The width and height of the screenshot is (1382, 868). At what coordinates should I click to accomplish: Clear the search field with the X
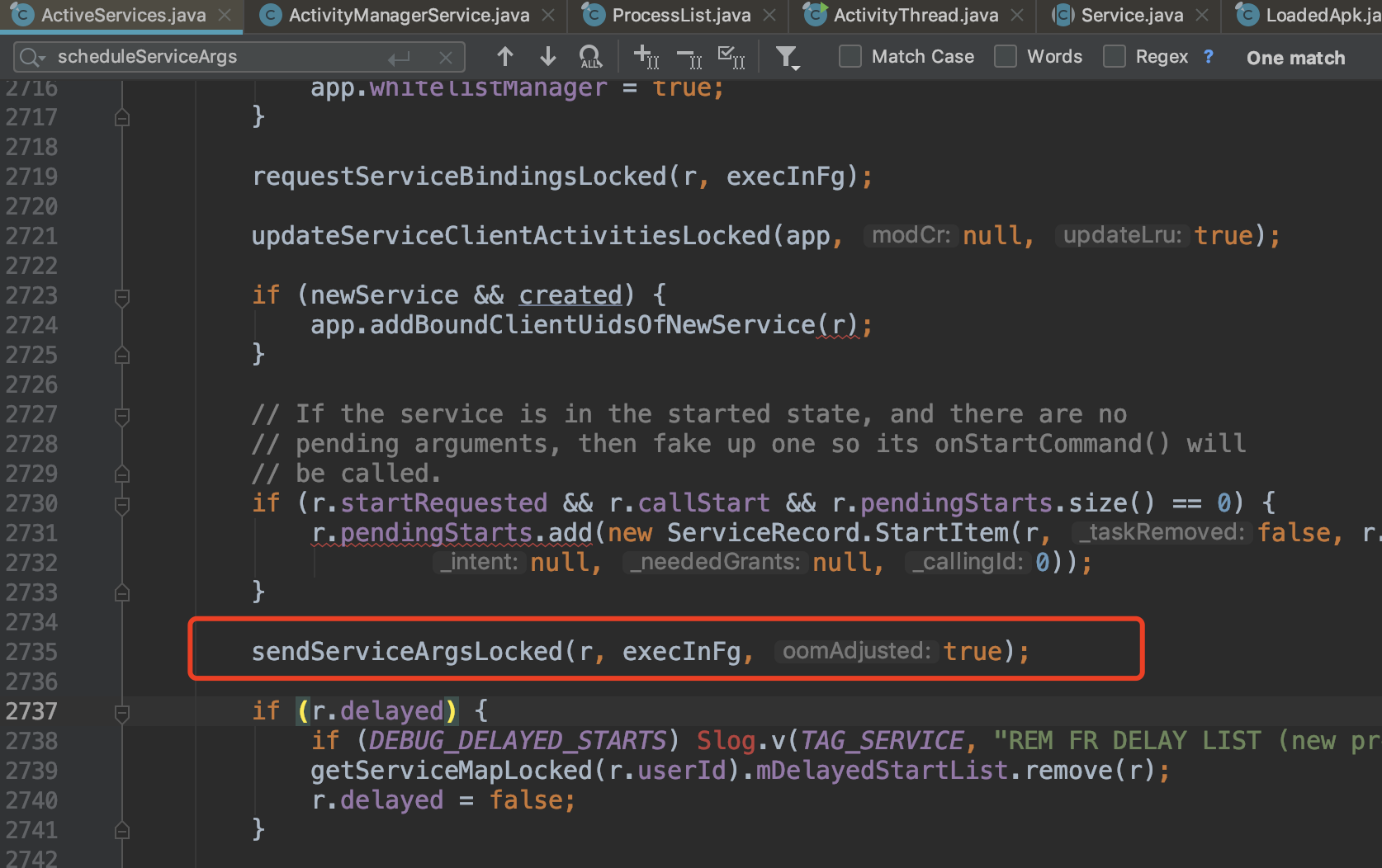pos(445,57)
